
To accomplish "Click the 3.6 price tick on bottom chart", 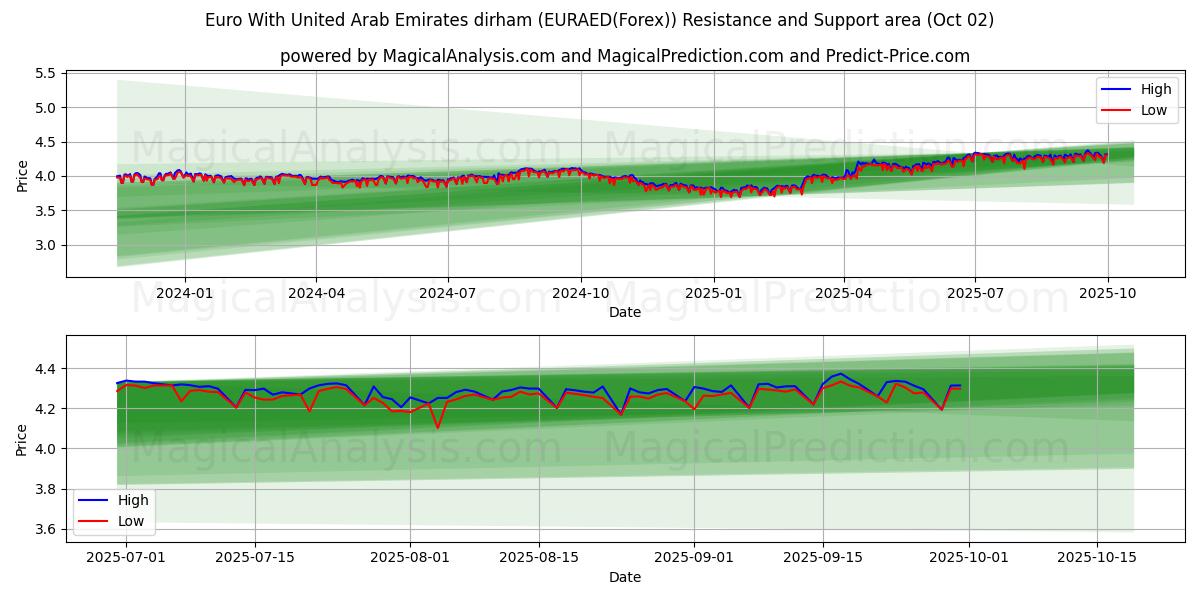I will [x=44, y=529].
